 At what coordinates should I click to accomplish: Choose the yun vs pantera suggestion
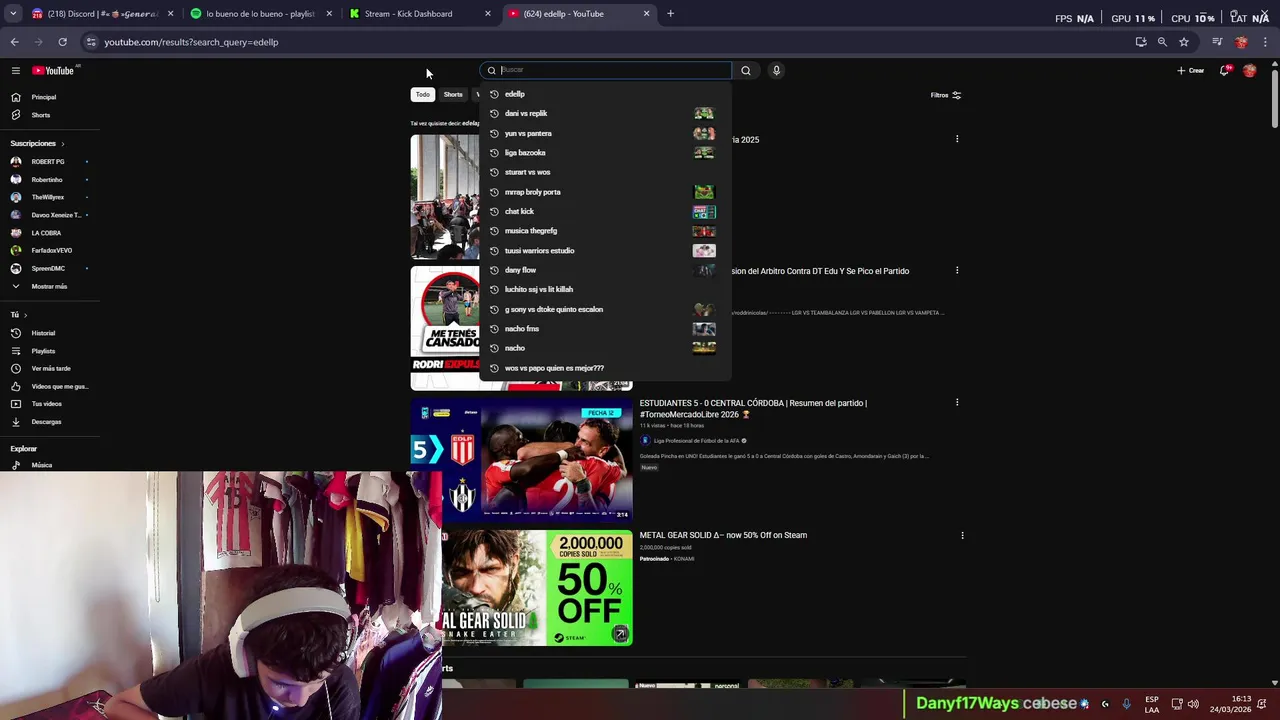(x=606, y=133)
